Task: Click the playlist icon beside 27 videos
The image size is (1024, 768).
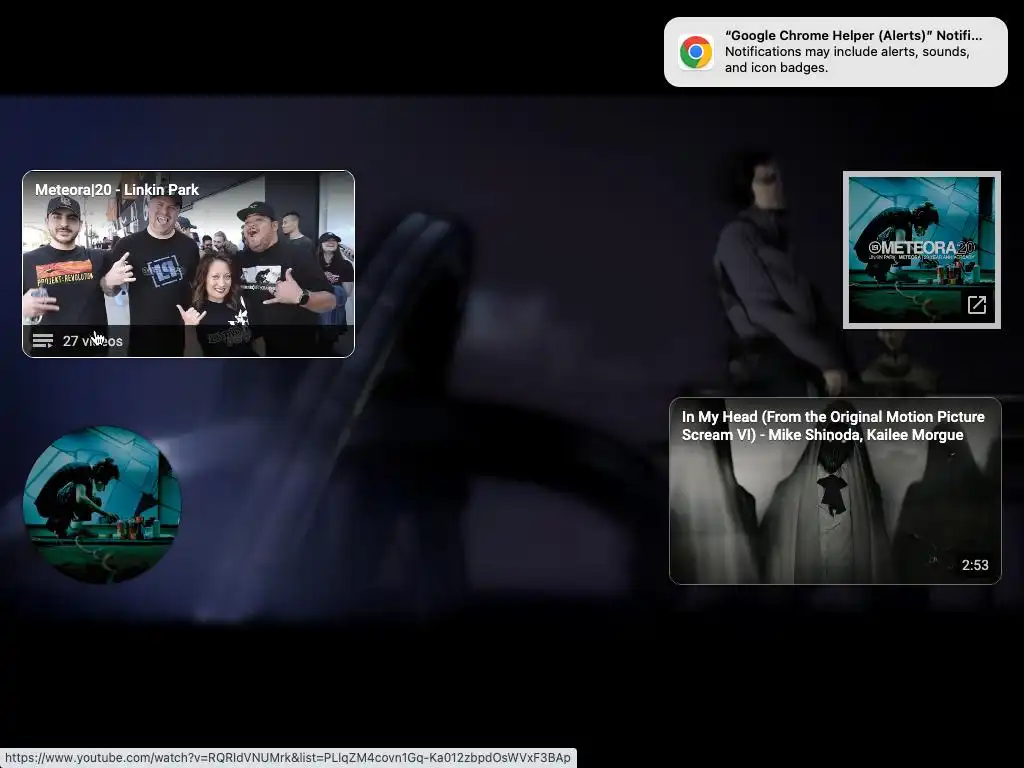Action: coord(43,341)
